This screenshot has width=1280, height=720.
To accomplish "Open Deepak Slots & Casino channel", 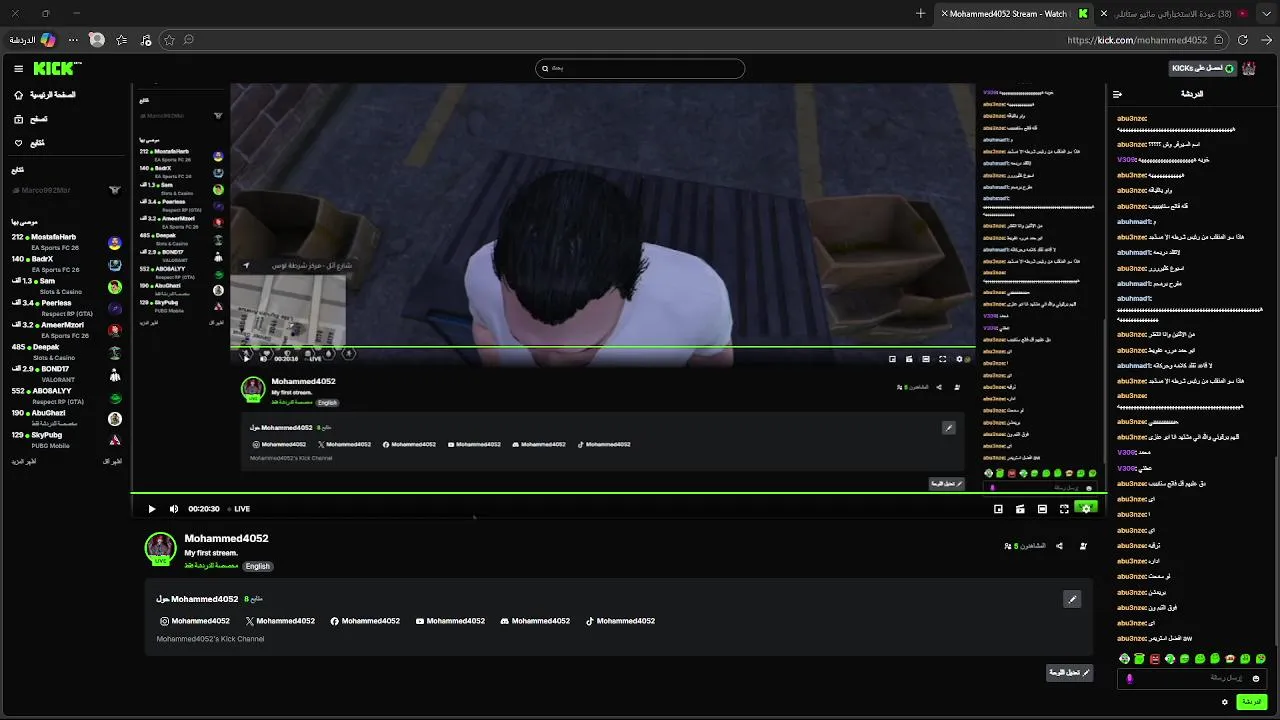I will click(x=66, y=352).
